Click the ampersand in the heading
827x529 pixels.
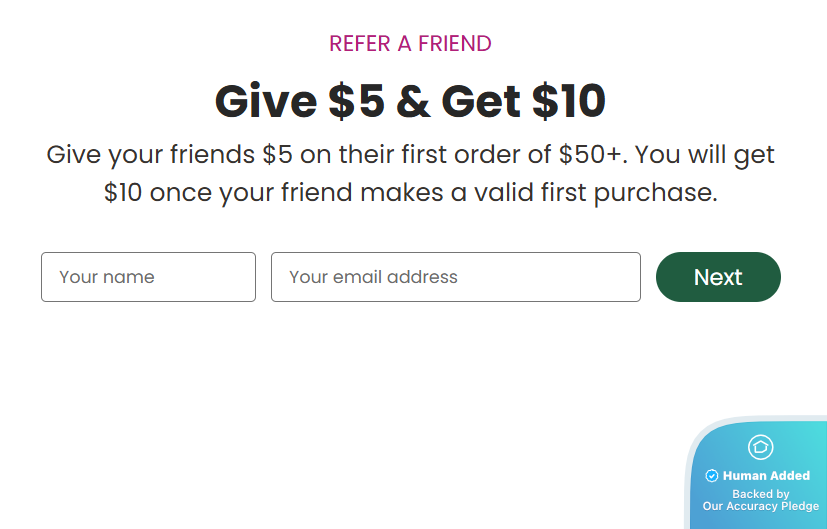pos(412,101)
